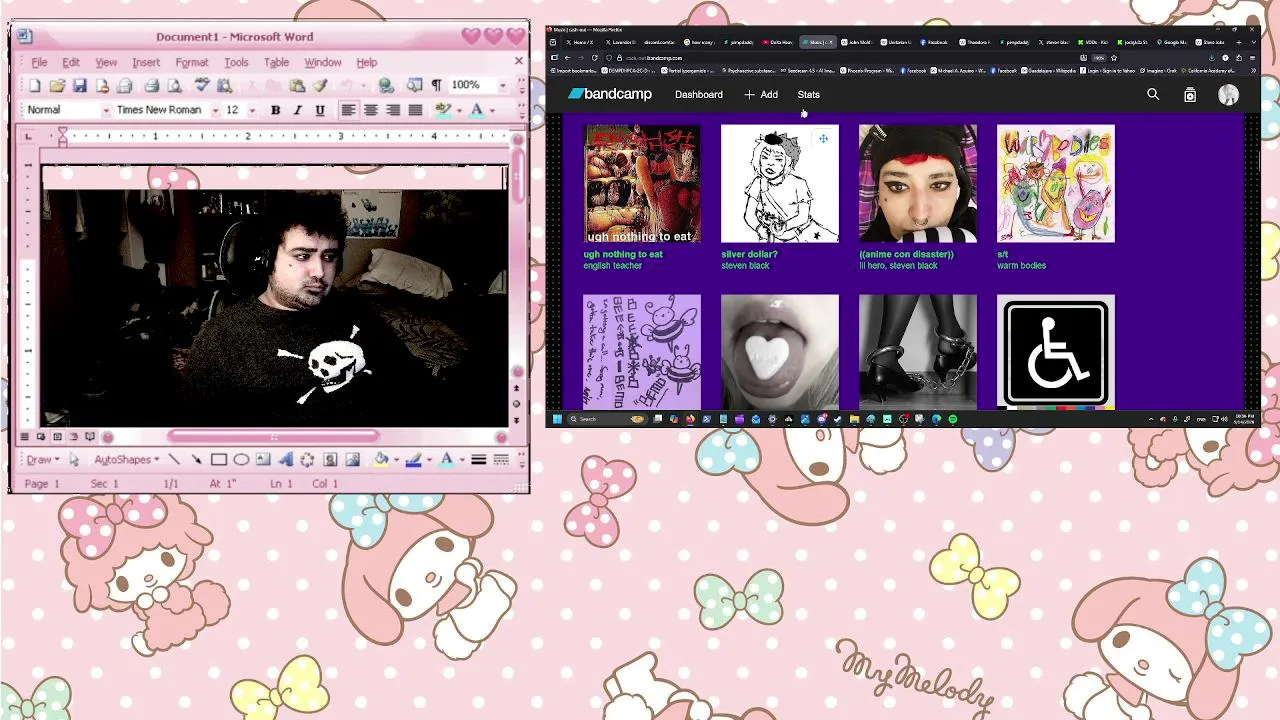Click the Open folder icon in Word

[57, 86]
